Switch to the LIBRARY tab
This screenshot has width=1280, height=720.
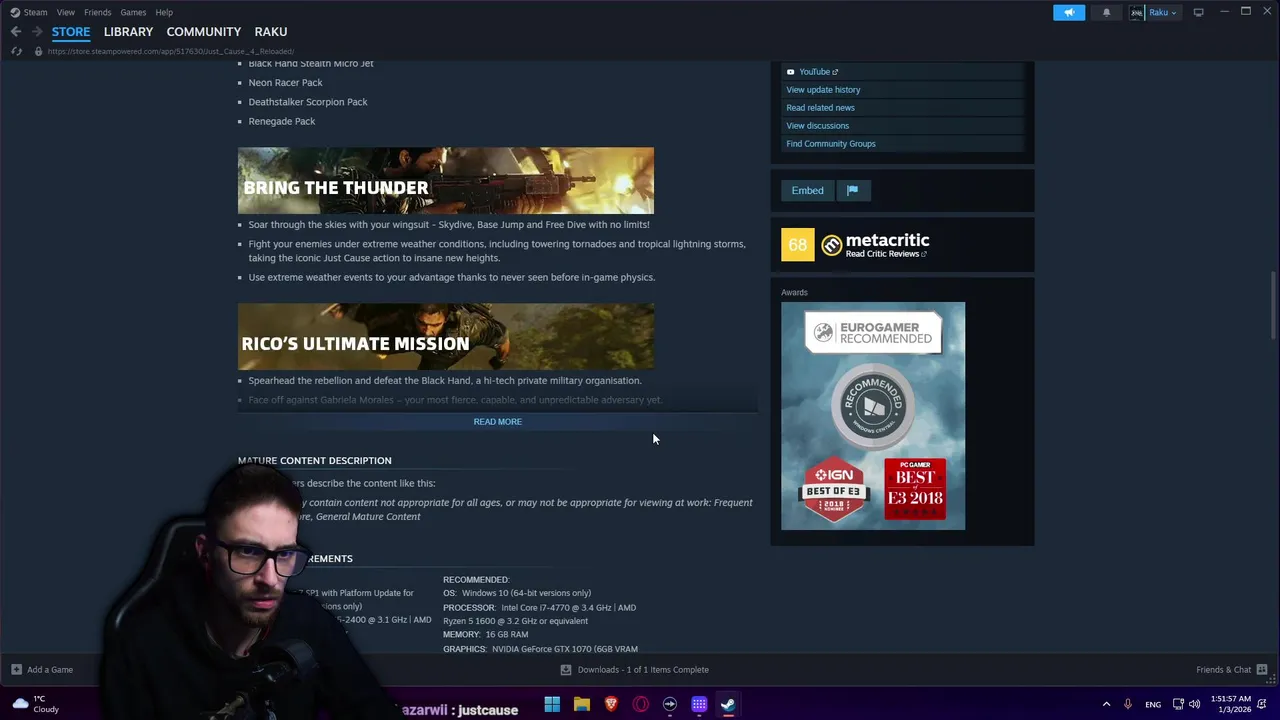point(128,32)
